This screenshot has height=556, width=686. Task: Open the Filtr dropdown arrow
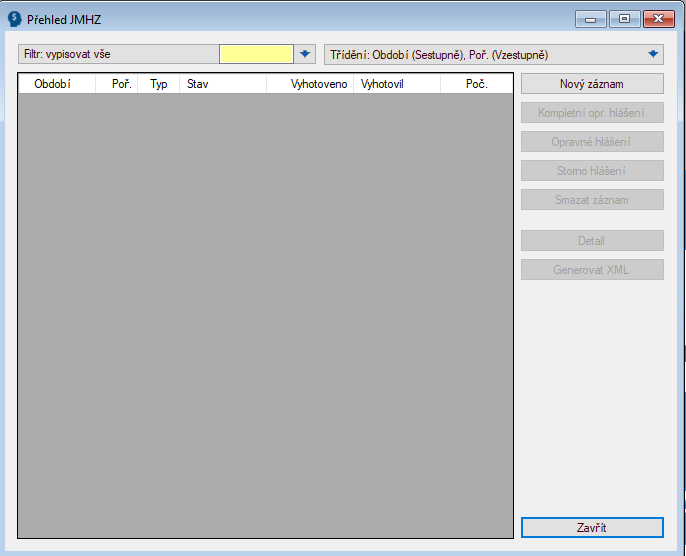click(306, 54)
